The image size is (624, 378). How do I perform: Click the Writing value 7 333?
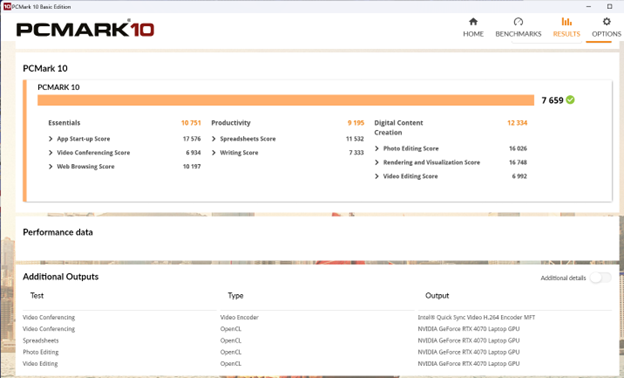(x=357, y=153)
